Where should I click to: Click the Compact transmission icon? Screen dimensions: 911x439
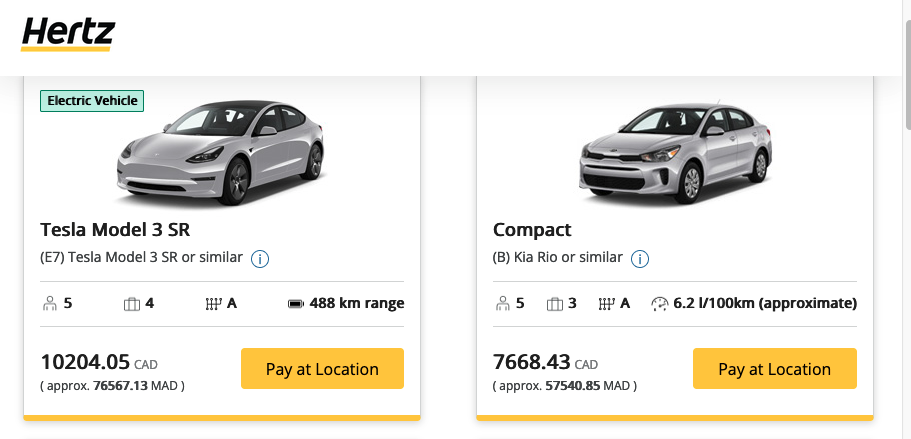coord(606,303)
